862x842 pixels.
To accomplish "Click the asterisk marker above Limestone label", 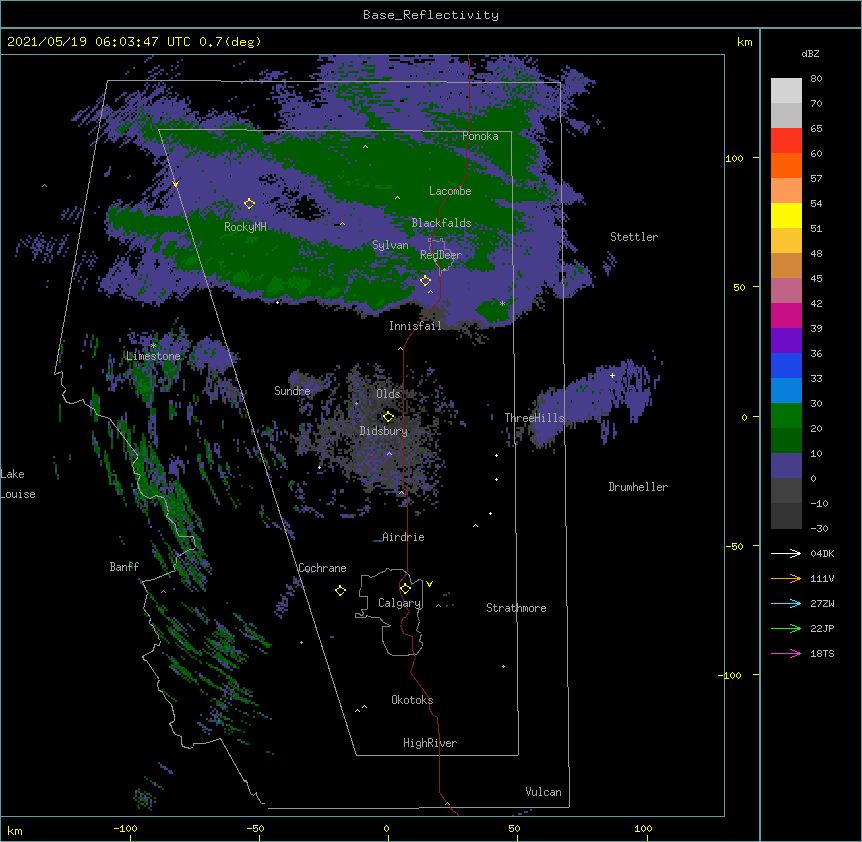I will pos(153,346).
